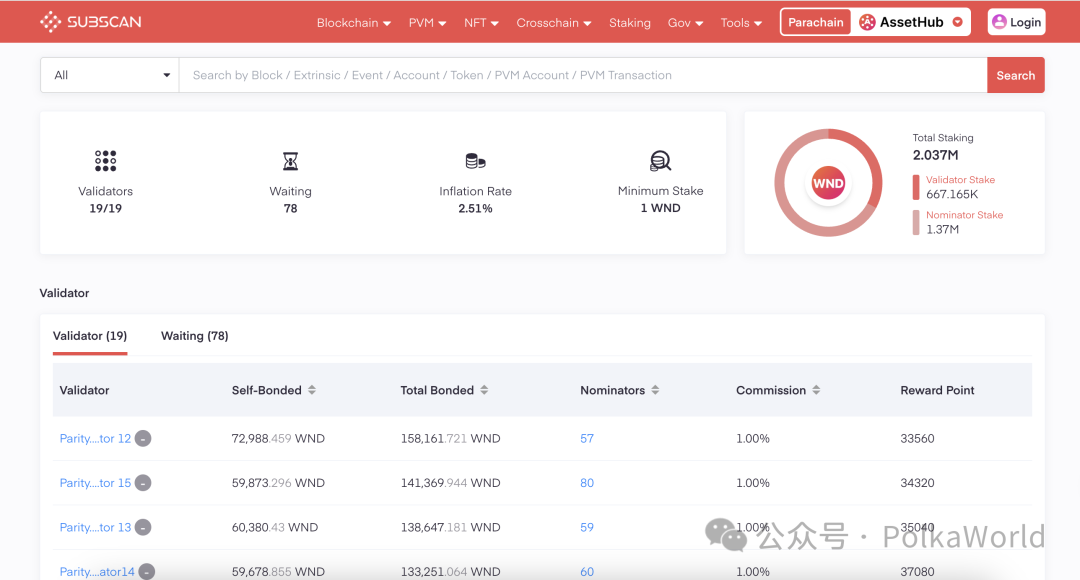The width and height of the screenshot is (1080, 580).
Task: Click the Minimum Stake 1 WND value
Action: tap(661, 208)
